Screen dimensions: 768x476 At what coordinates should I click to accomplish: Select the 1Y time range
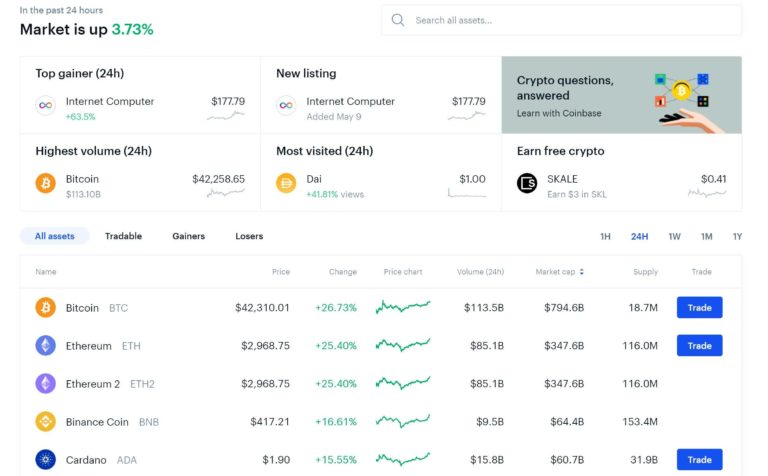pos(737,237)
